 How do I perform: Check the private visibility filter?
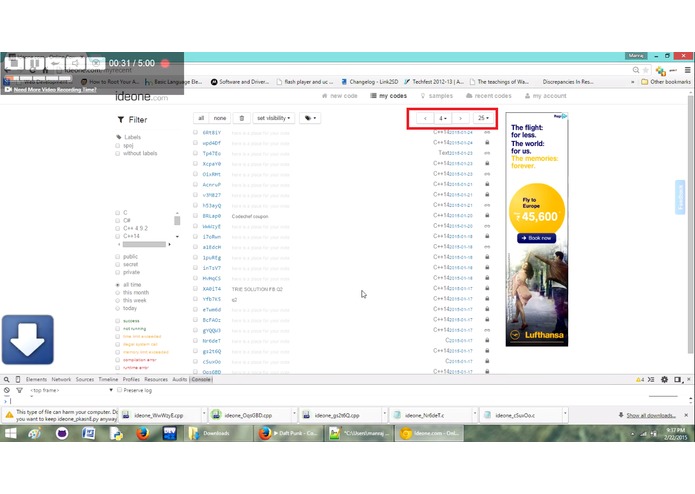[x=117, y=272]
